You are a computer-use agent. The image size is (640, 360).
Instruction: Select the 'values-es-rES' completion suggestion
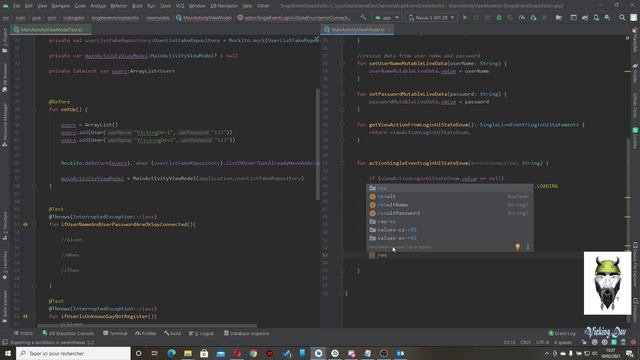(x=449, y=238)
